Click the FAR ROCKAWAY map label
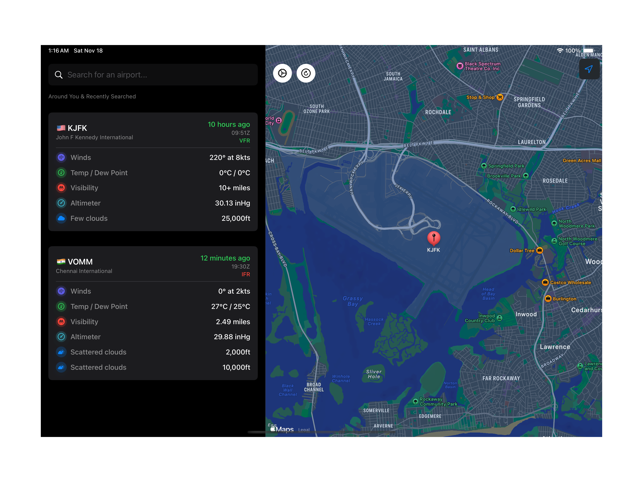Viewport: 643px width, 482px height. coord(501,378)
